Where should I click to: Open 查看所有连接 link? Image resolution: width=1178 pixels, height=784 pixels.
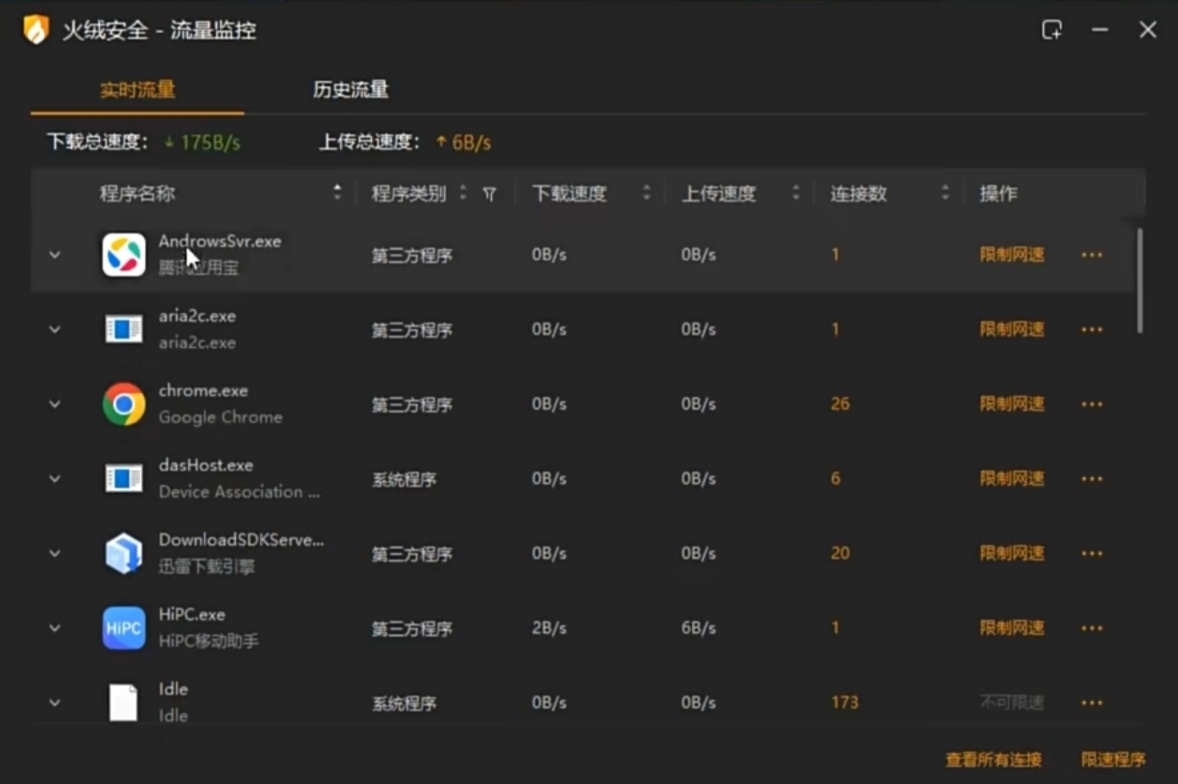coord(993,760)
